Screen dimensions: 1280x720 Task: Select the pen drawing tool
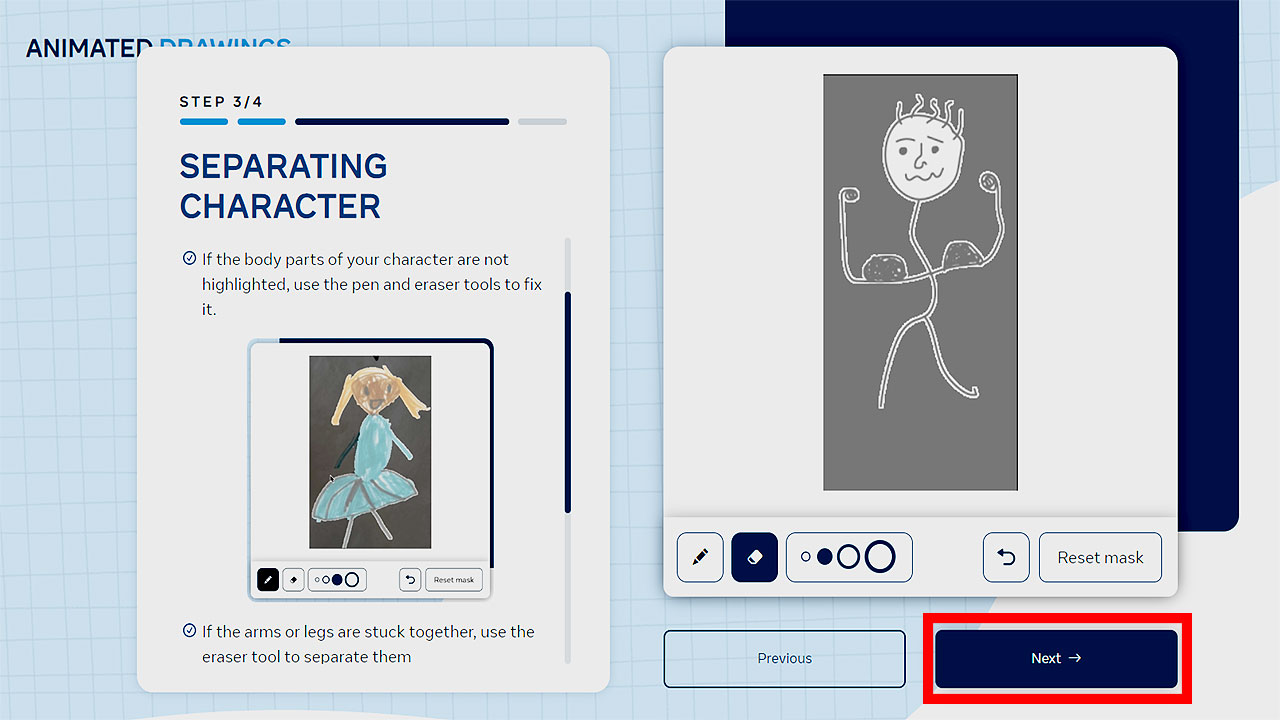point(700,557)
